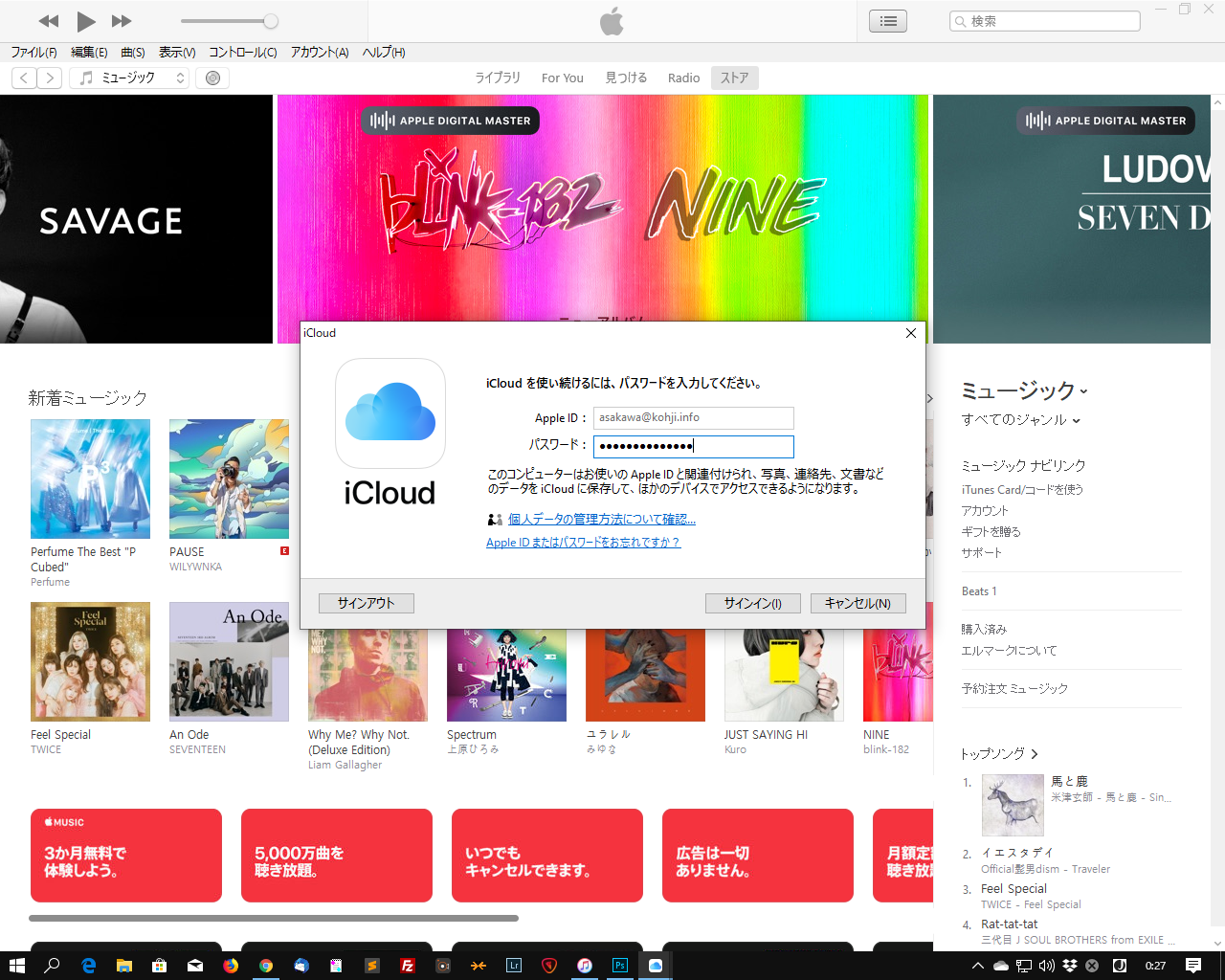This screenshot has width=1225, height=980.
Task: Click the 5,000万曲を聴き放題 banner
Action: coord(337,856)
